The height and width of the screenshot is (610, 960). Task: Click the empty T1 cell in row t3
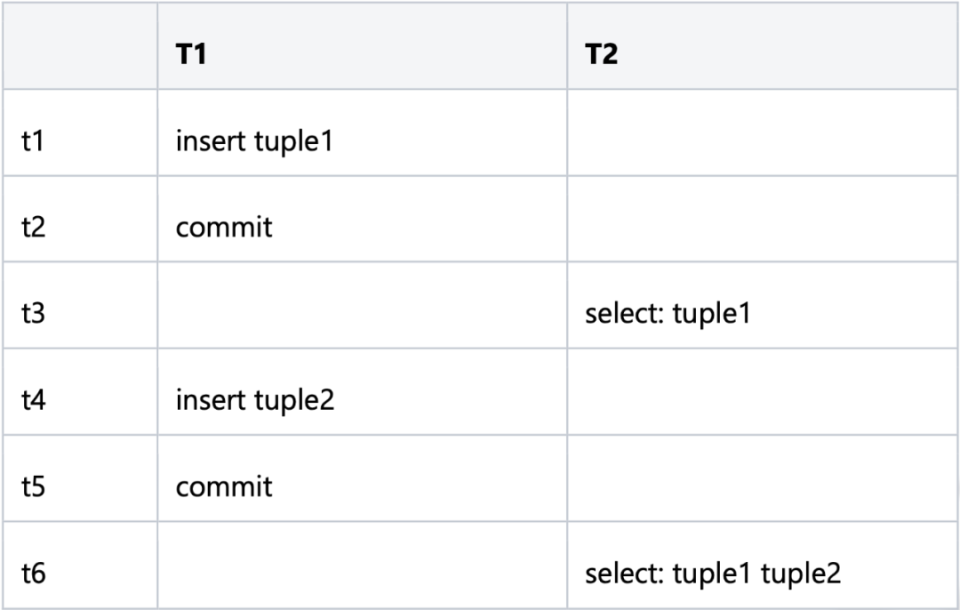point(362,314)
